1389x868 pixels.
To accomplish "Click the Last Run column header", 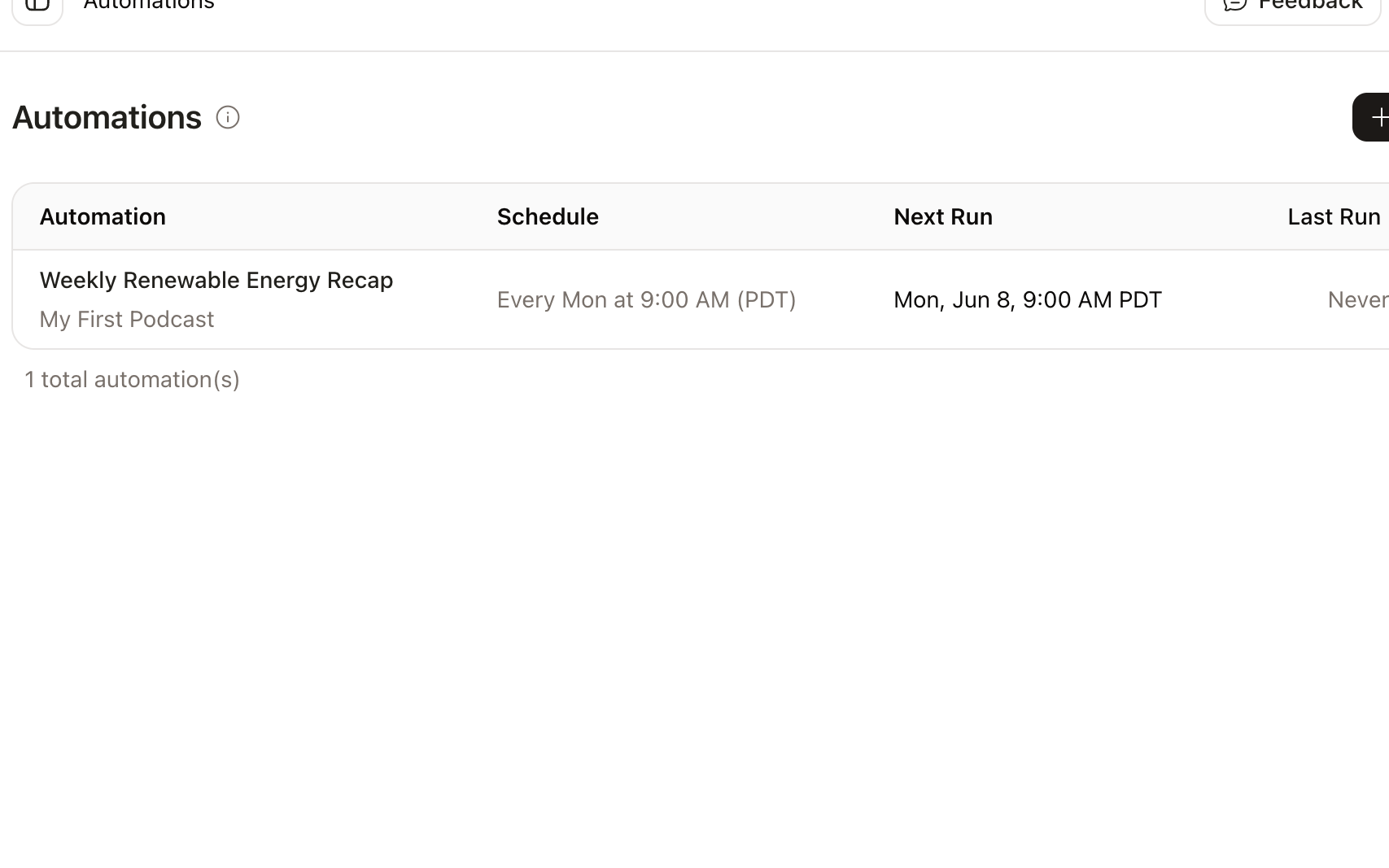I will (x=1334, y=216).
